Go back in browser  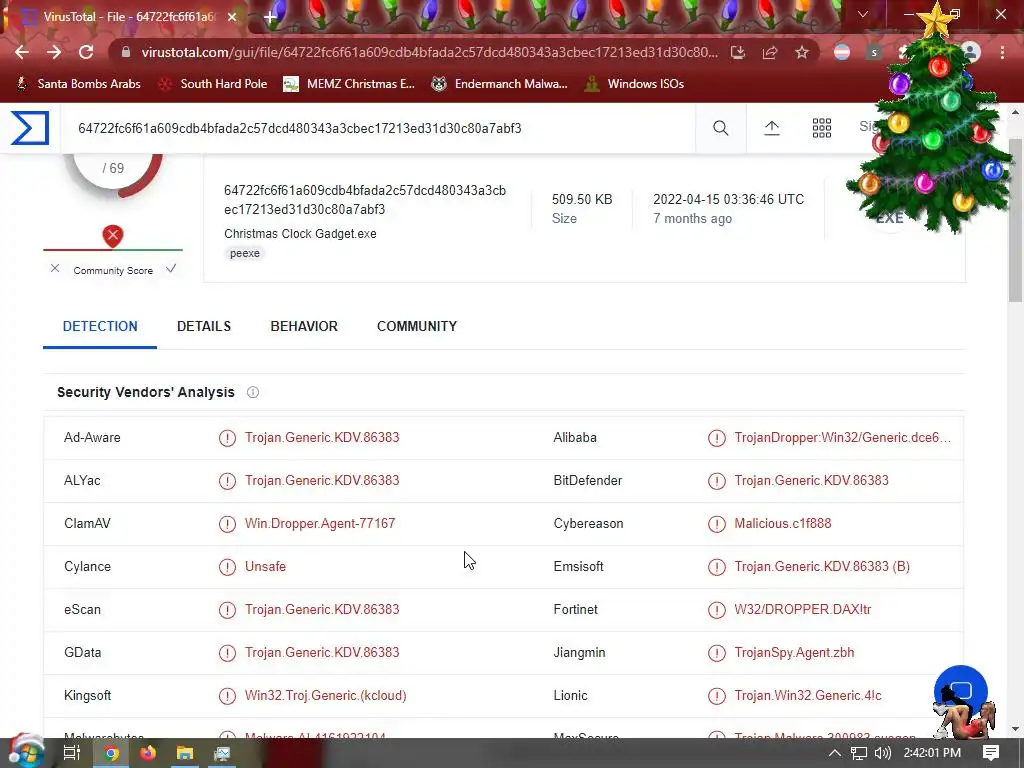click(22, 52)
